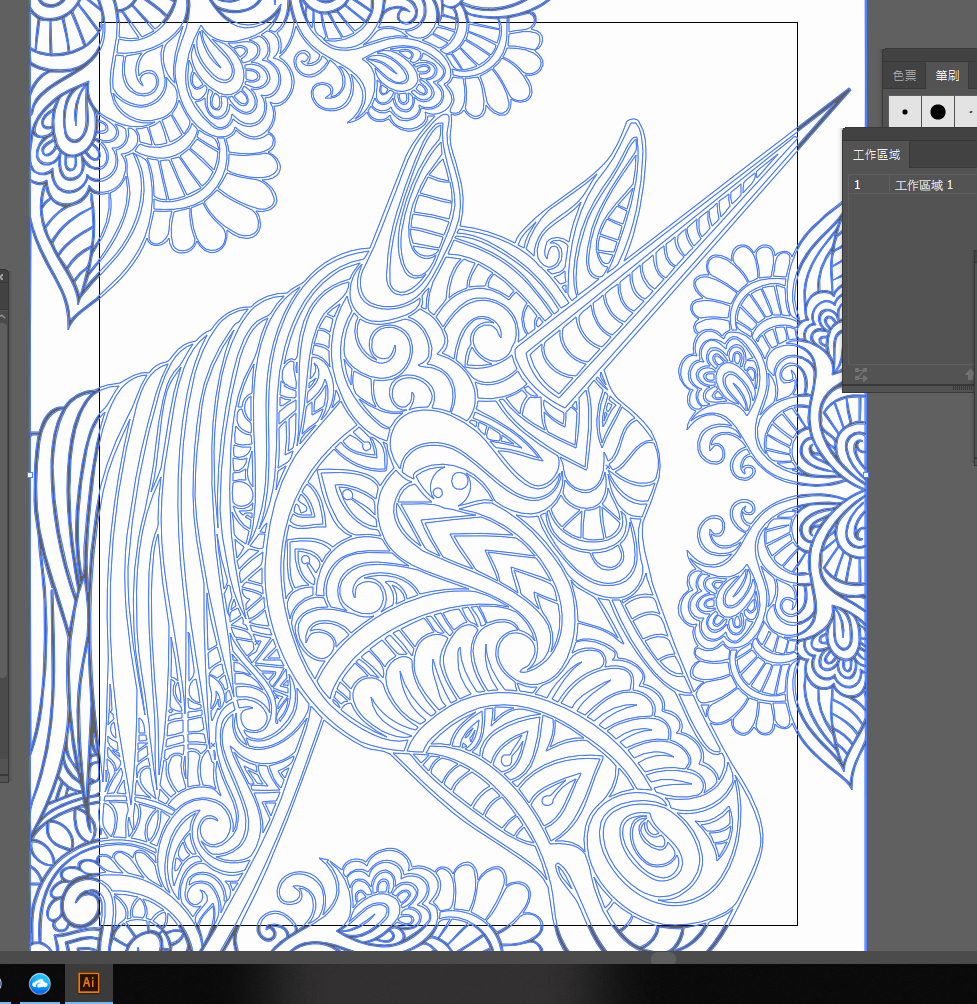The height and width of the screenshot is (1004, 977).
Task: Switch to the 色票 (Swatches) tab
Action: pyautogui.click(x=904, y=75)
